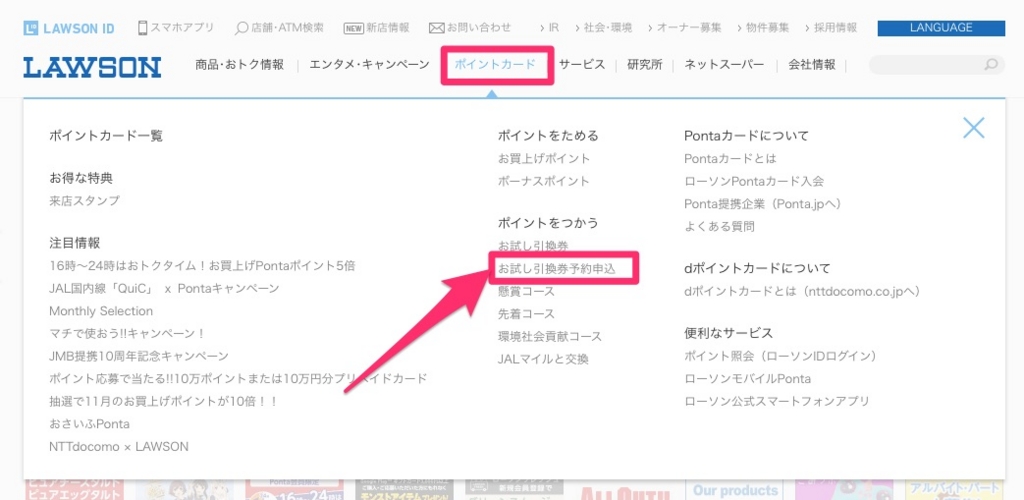Open 商品・おトク情報 menu
The image size is (1024, 500).
[x=240, y=65]
